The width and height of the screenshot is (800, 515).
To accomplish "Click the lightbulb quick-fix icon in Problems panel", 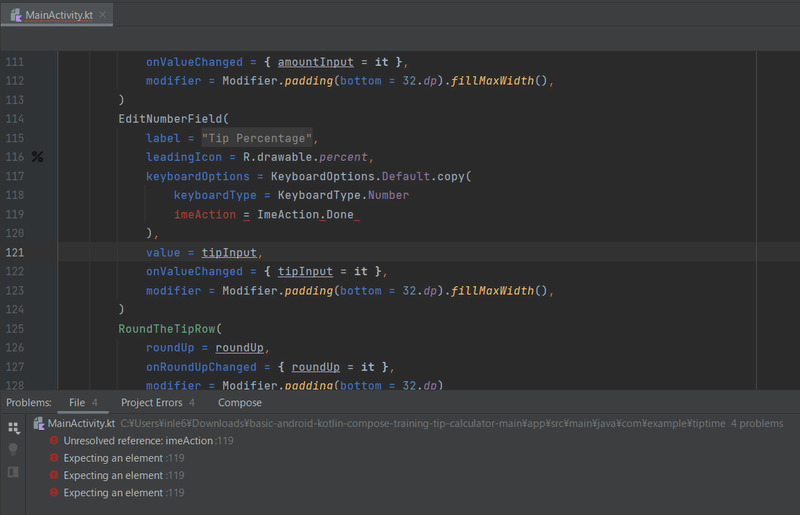I will point(13,449).
